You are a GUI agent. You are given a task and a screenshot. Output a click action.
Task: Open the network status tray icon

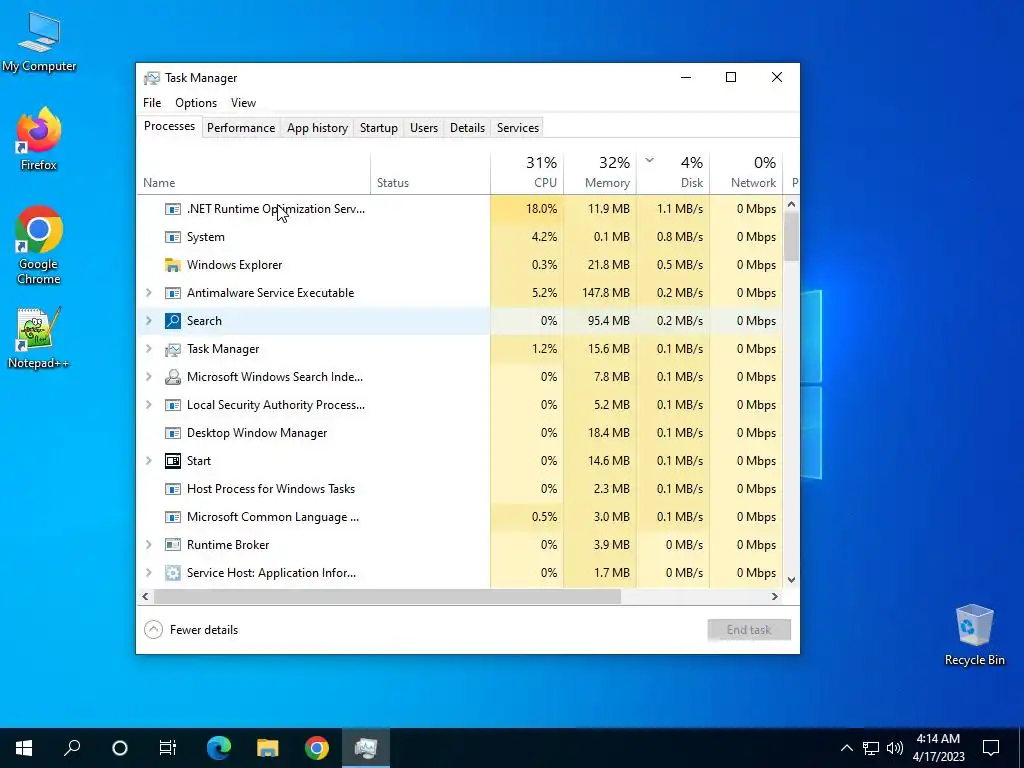coord(871,748)
